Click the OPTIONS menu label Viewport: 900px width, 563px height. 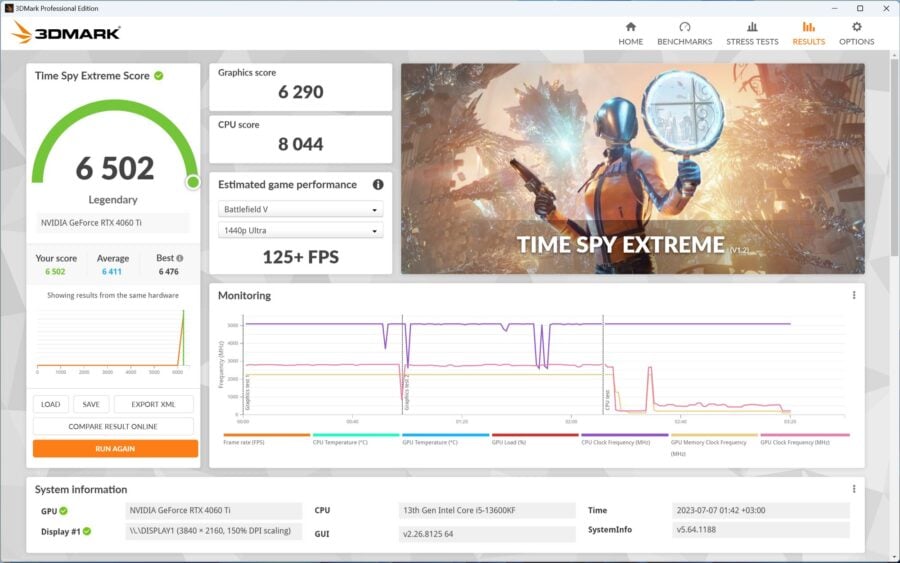856,42
